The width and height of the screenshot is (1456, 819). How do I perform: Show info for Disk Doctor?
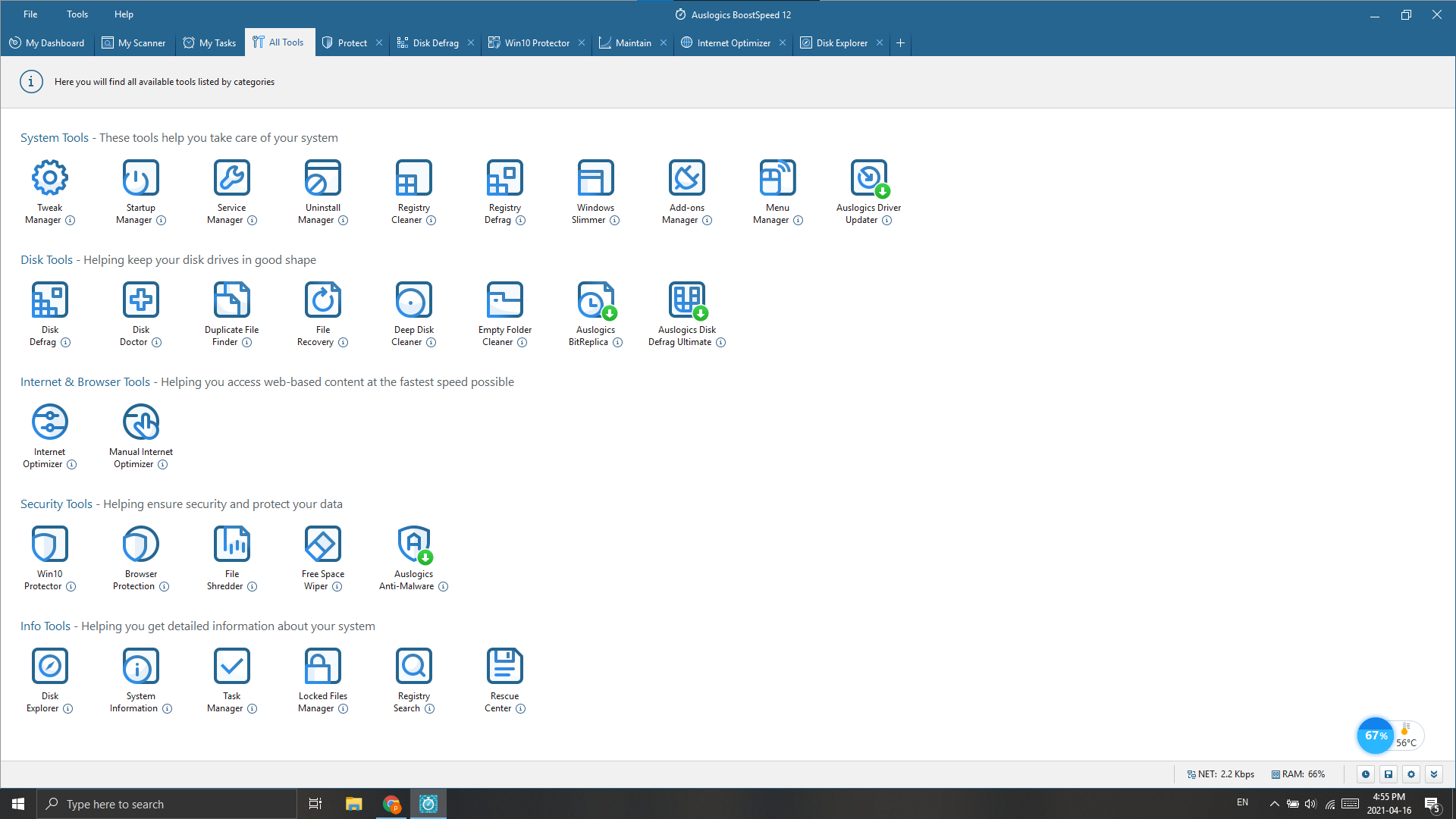click(157, 343)
